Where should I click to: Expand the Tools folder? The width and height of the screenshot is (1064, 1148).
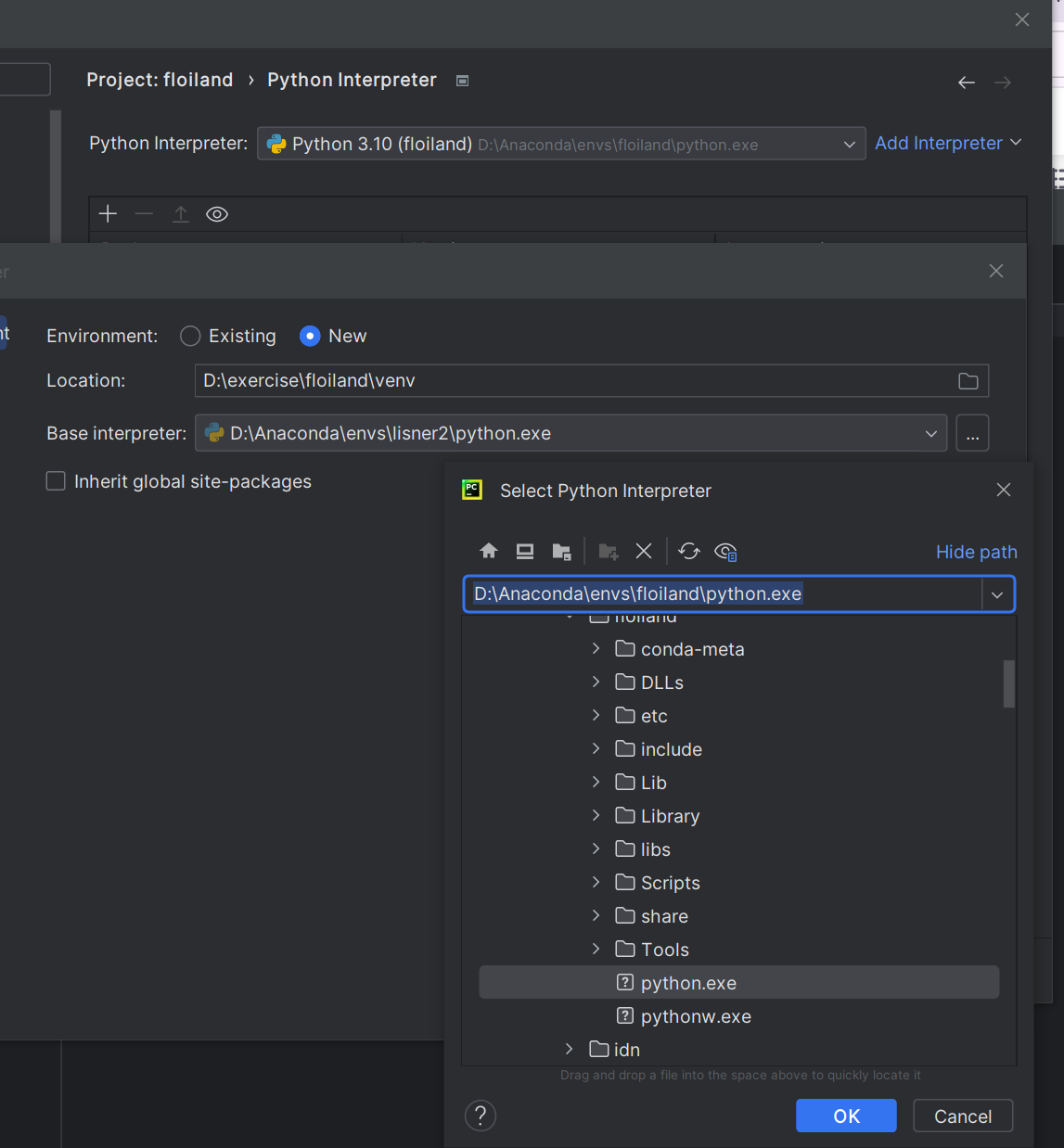click(596, 949)
